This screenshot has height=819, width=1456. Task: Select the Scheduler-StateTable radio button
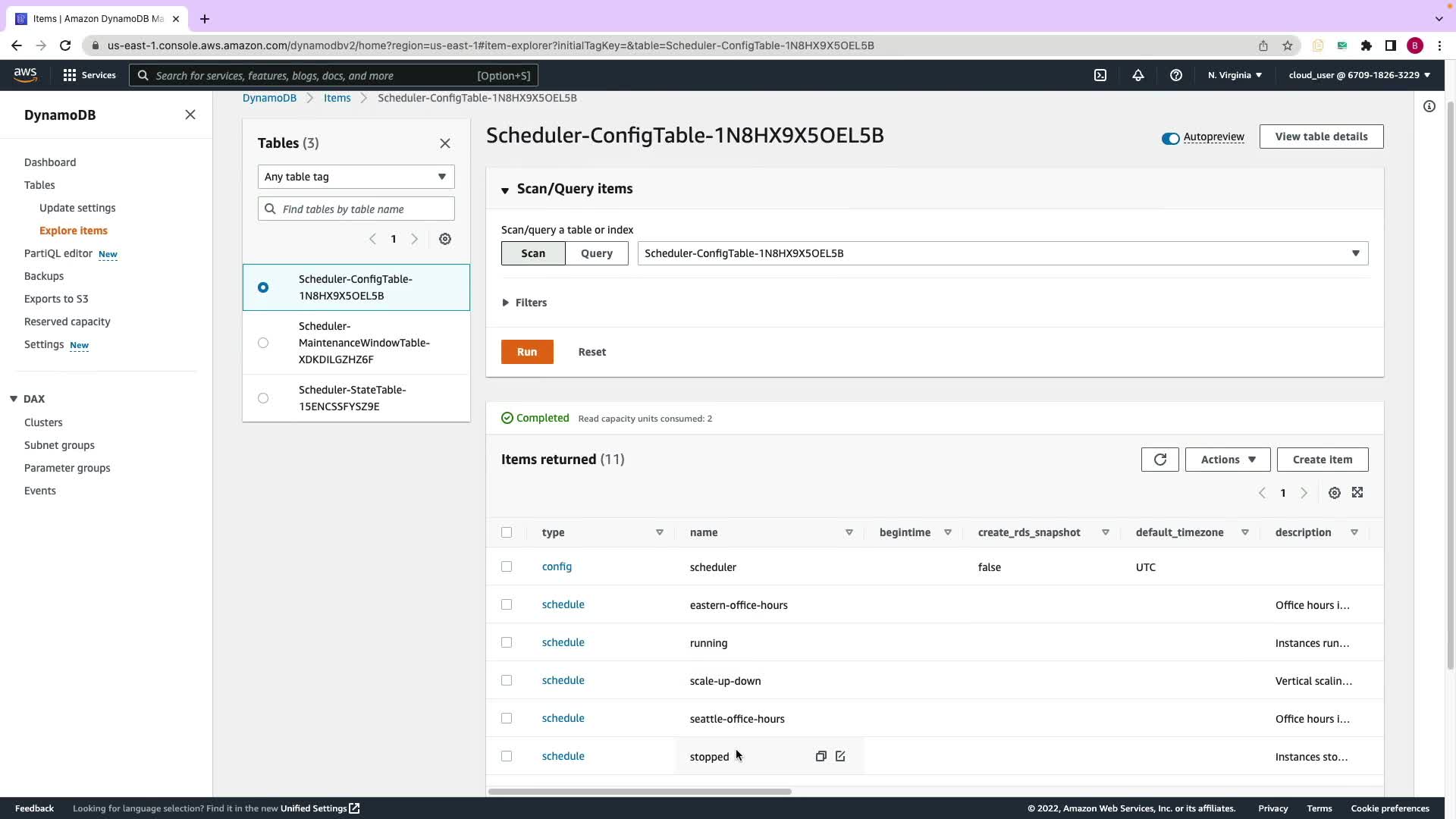263,398
